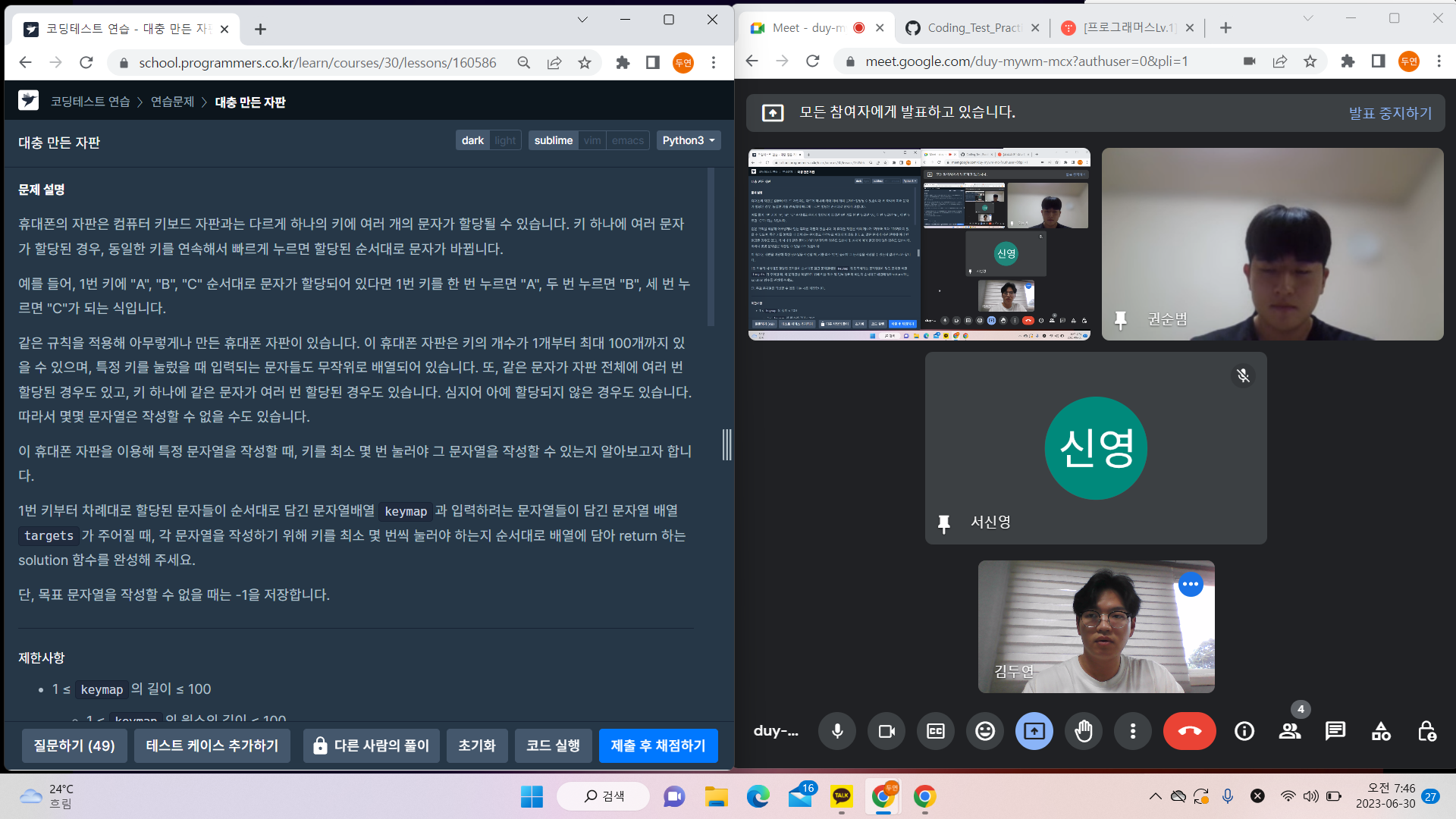Leave the call with red hang-up button
The height and width of the screenshot is (819, 1456).
tap(1189, 731)
